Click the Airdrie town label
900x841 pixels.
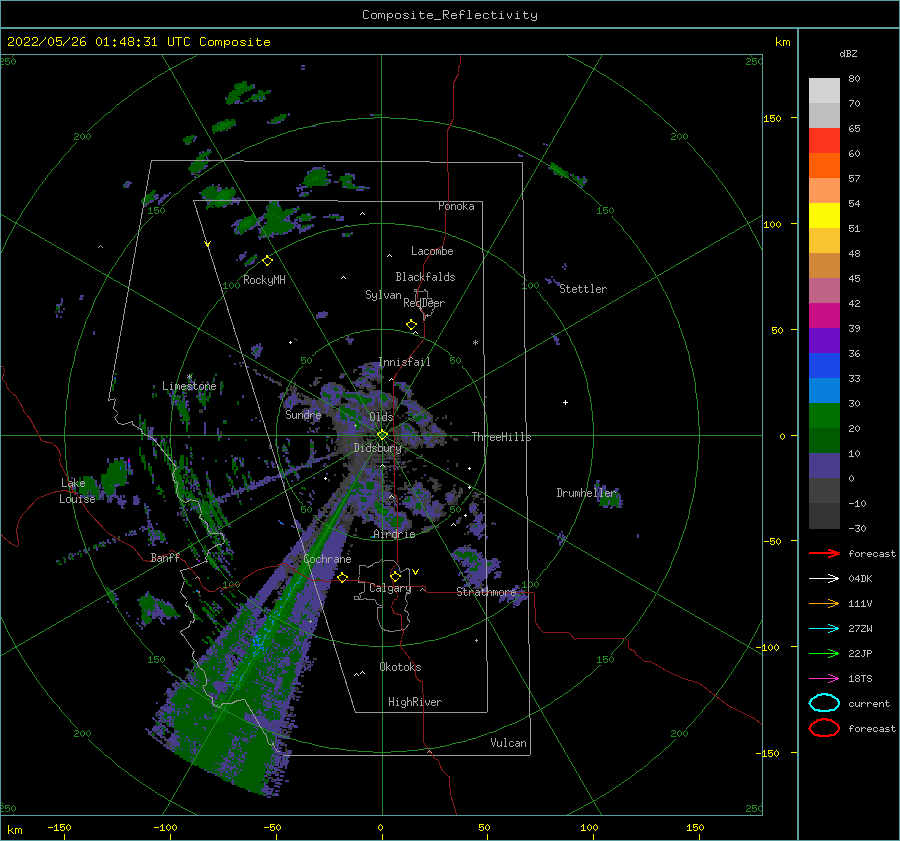(394, 534)
